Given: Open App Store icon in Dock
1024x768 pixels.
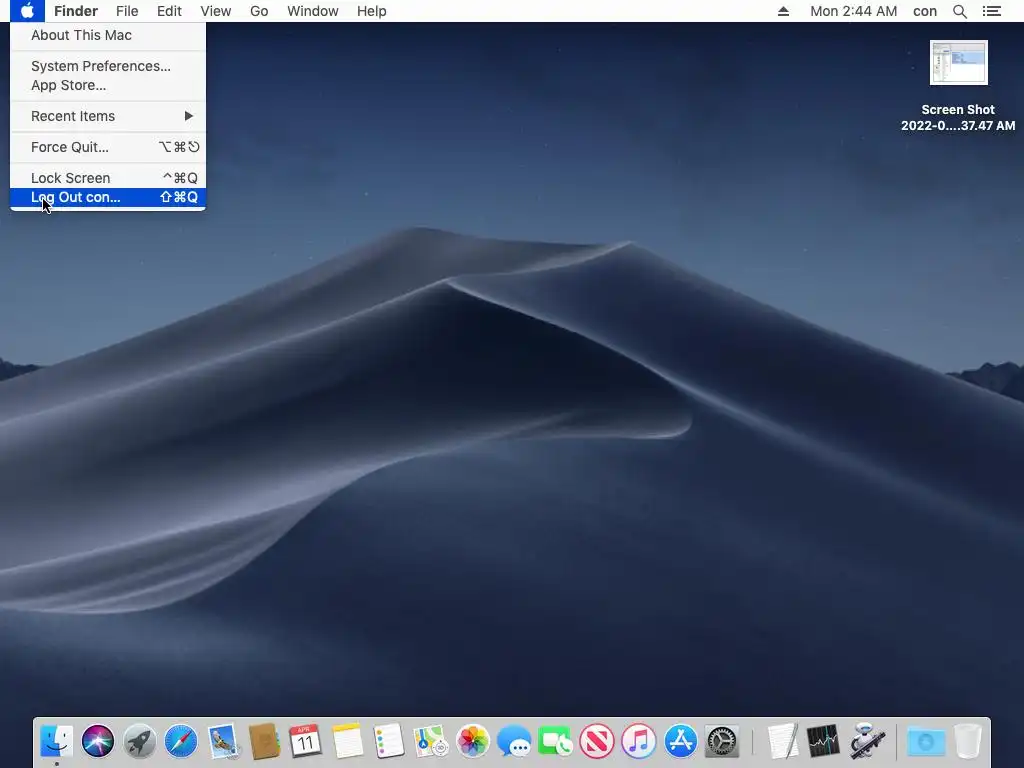Looking at the screenshot, I should (x=680, y=741).
